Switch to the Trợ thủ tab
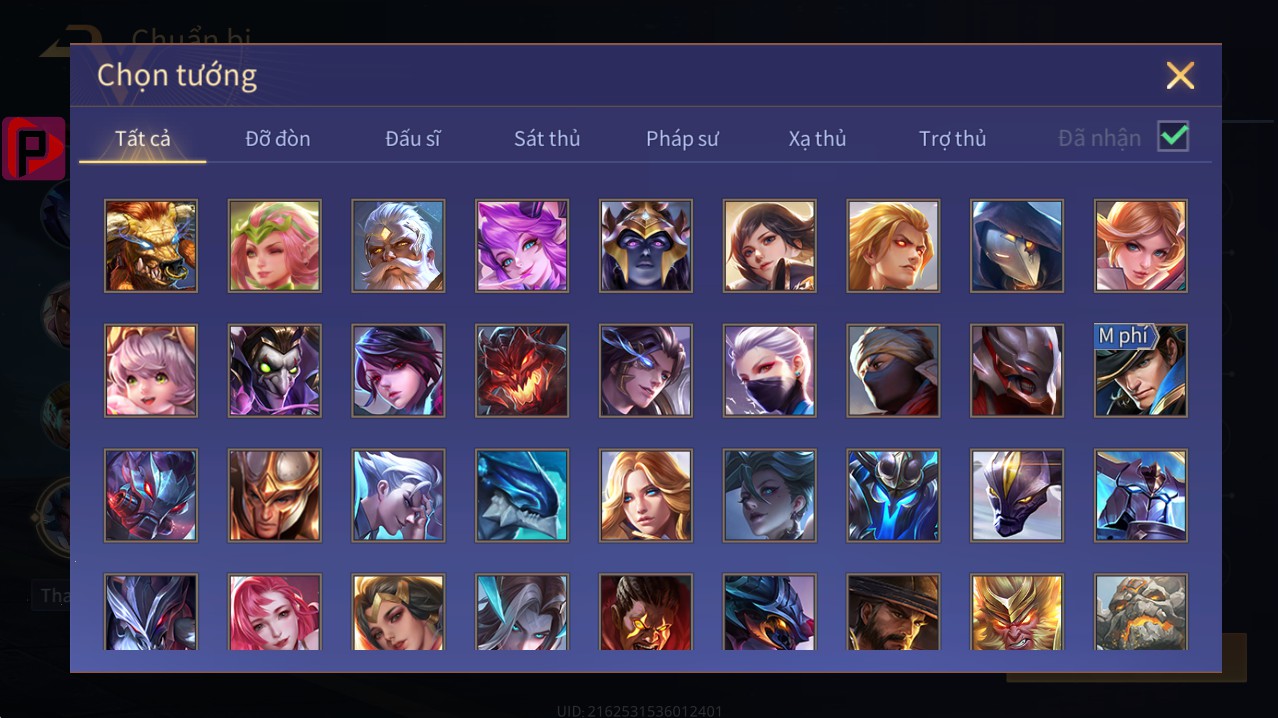1278x718 pixels. coord(952,138)
